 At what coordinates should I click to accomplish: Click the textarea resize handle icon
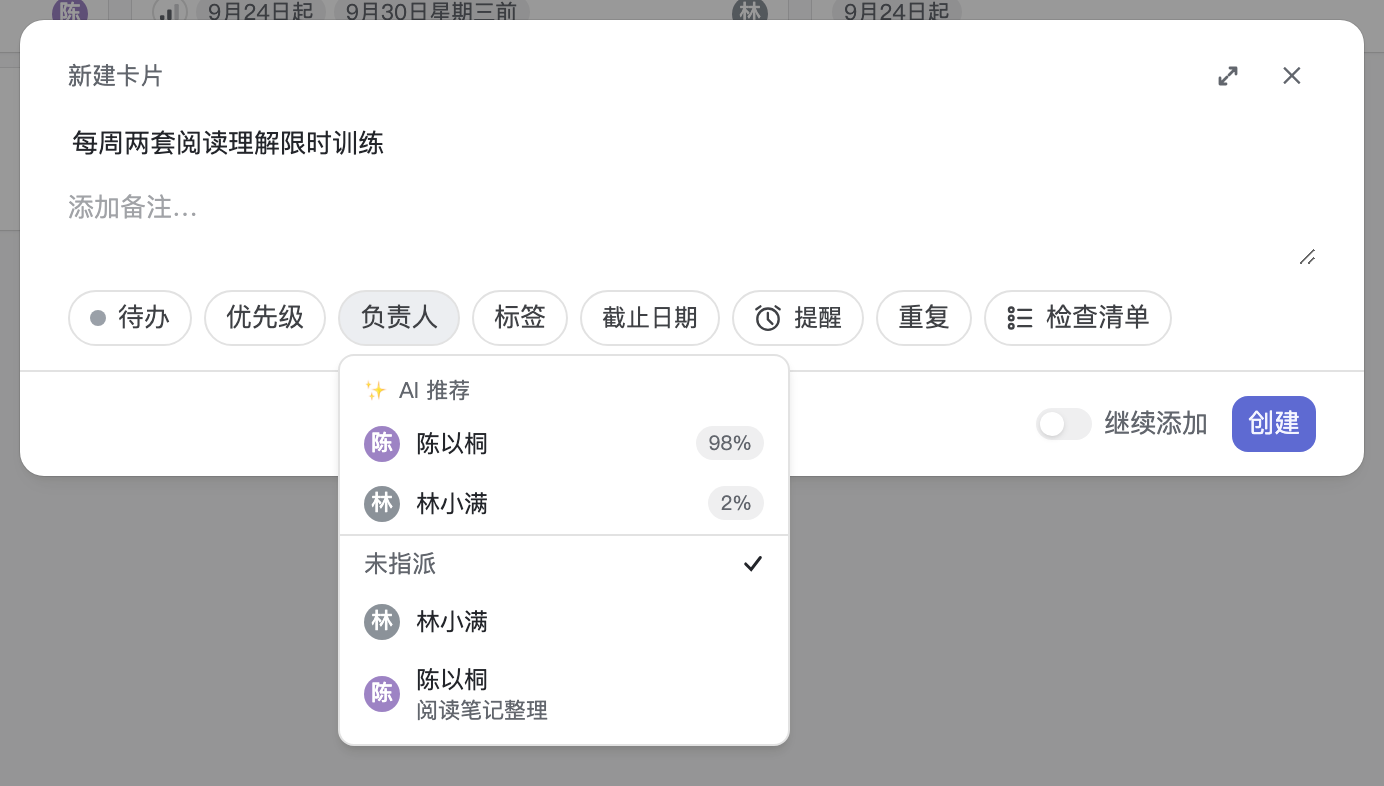[x=1307, y=257]
